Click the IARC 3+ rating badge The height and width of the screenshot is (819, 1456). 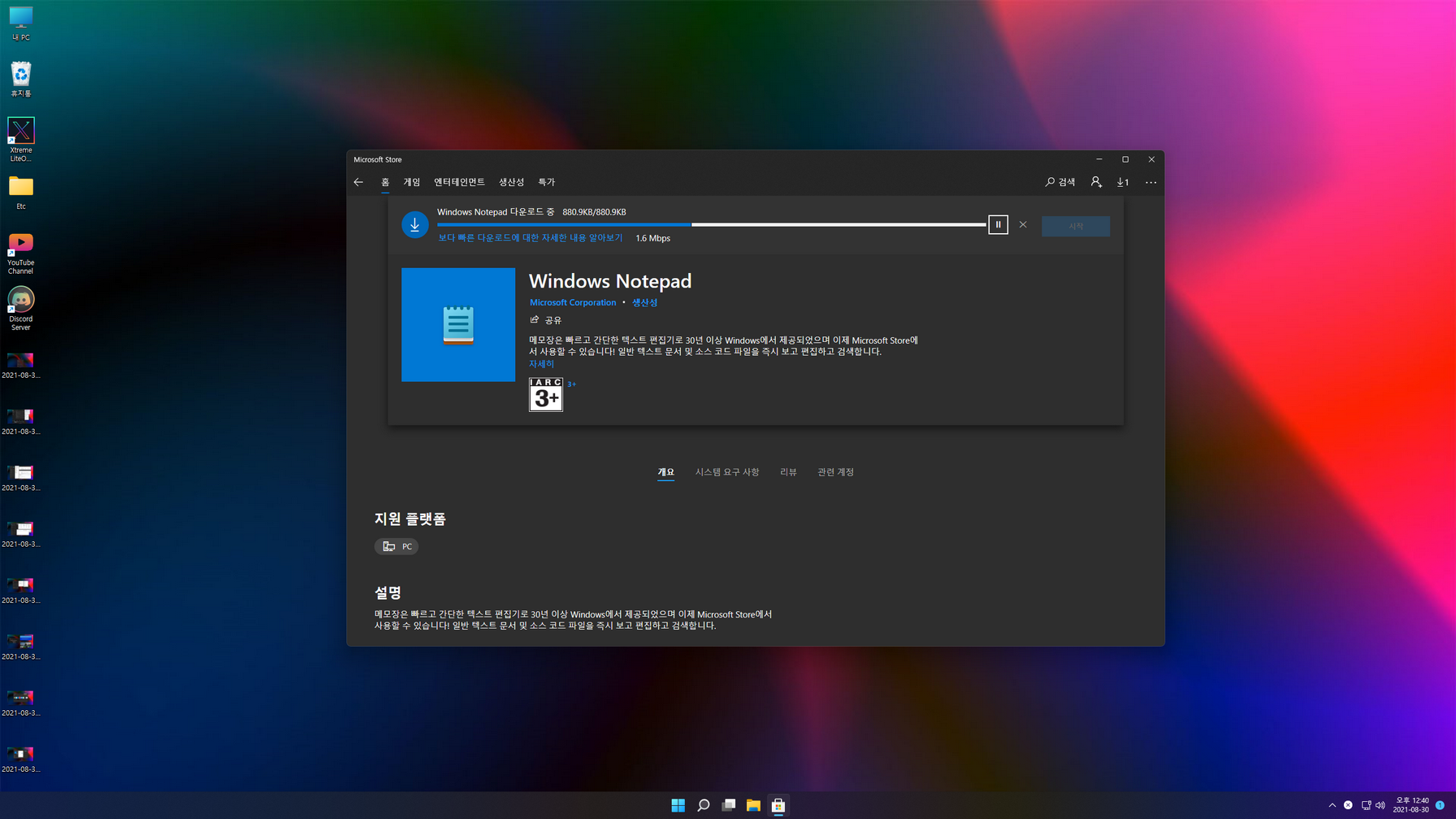coord(546,394)
